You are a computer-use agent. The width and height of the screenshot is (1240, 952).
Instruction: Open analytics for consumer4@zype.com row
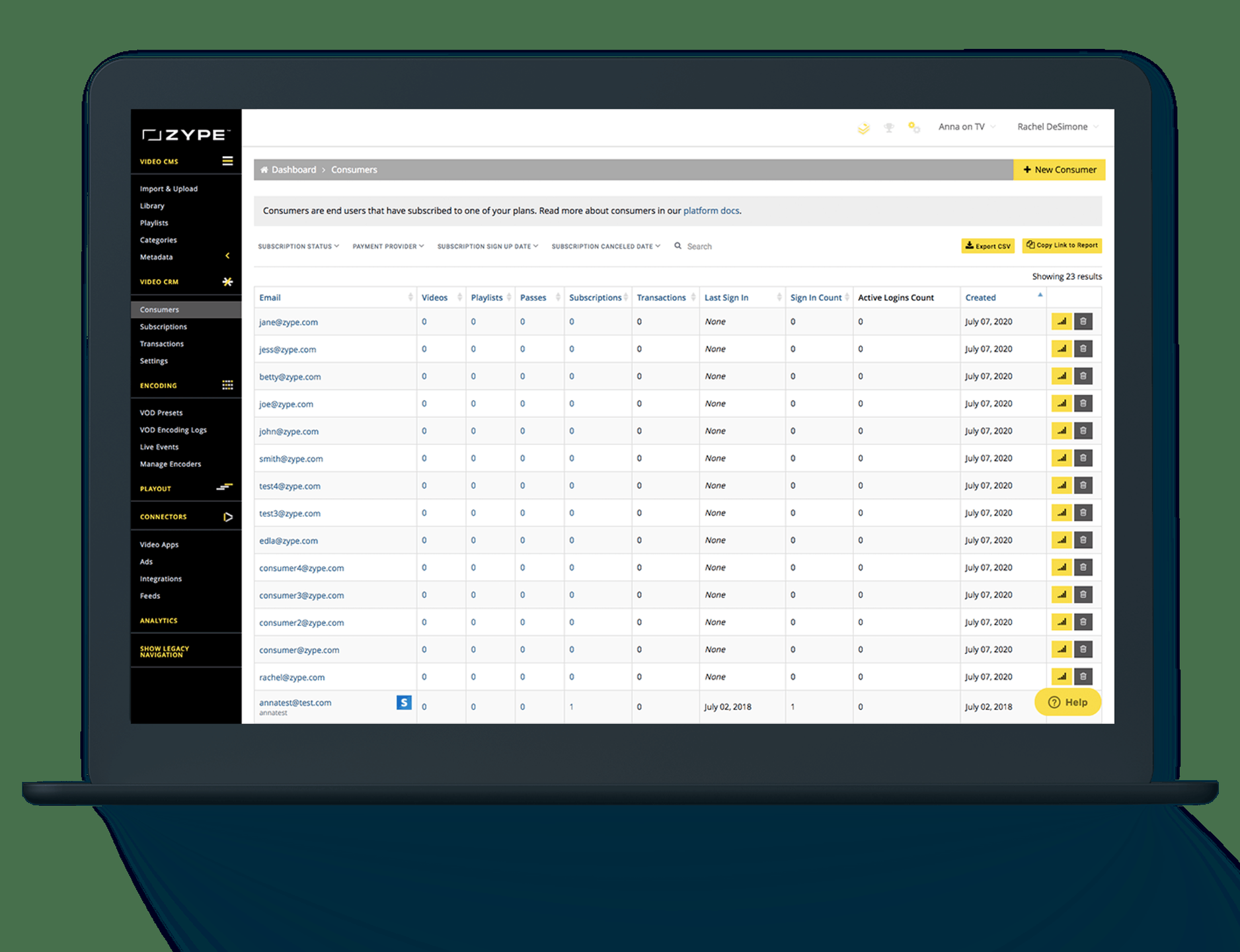(1062, 567)
